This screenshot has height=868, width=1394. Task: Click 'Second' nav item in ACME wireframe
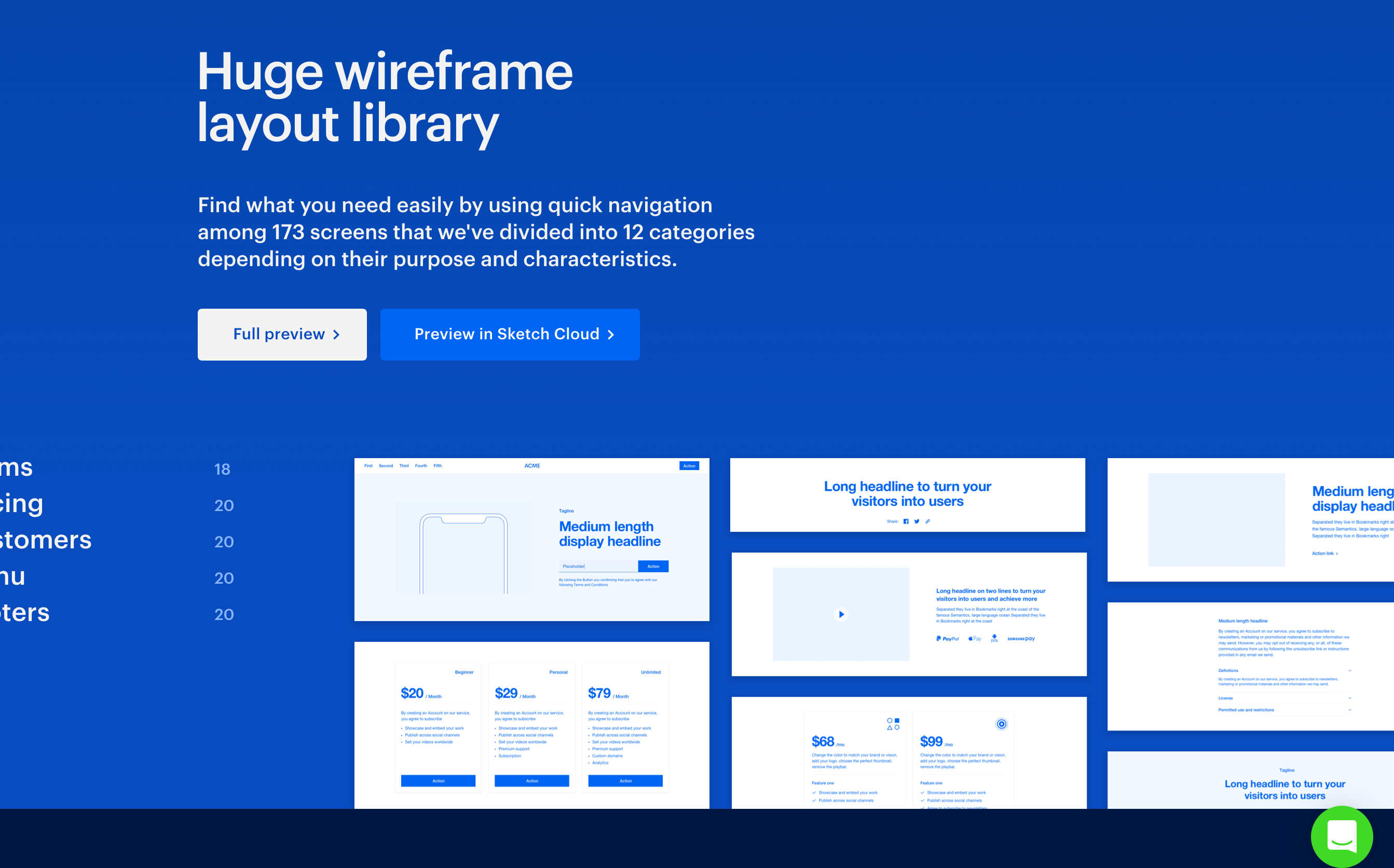tap(386, 465)
